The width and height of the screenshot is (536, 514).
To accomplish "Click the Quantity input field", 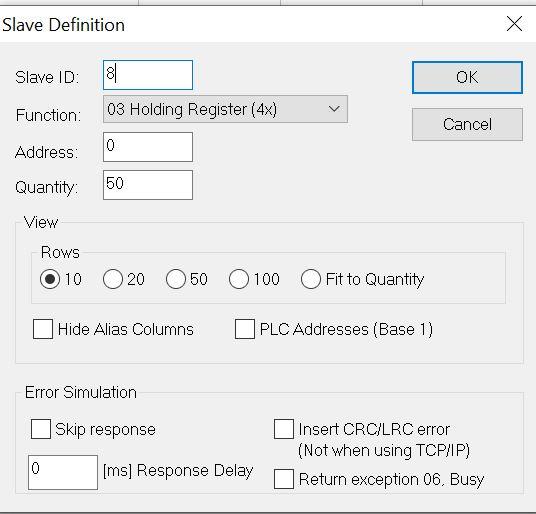I will tap(148, 185).
